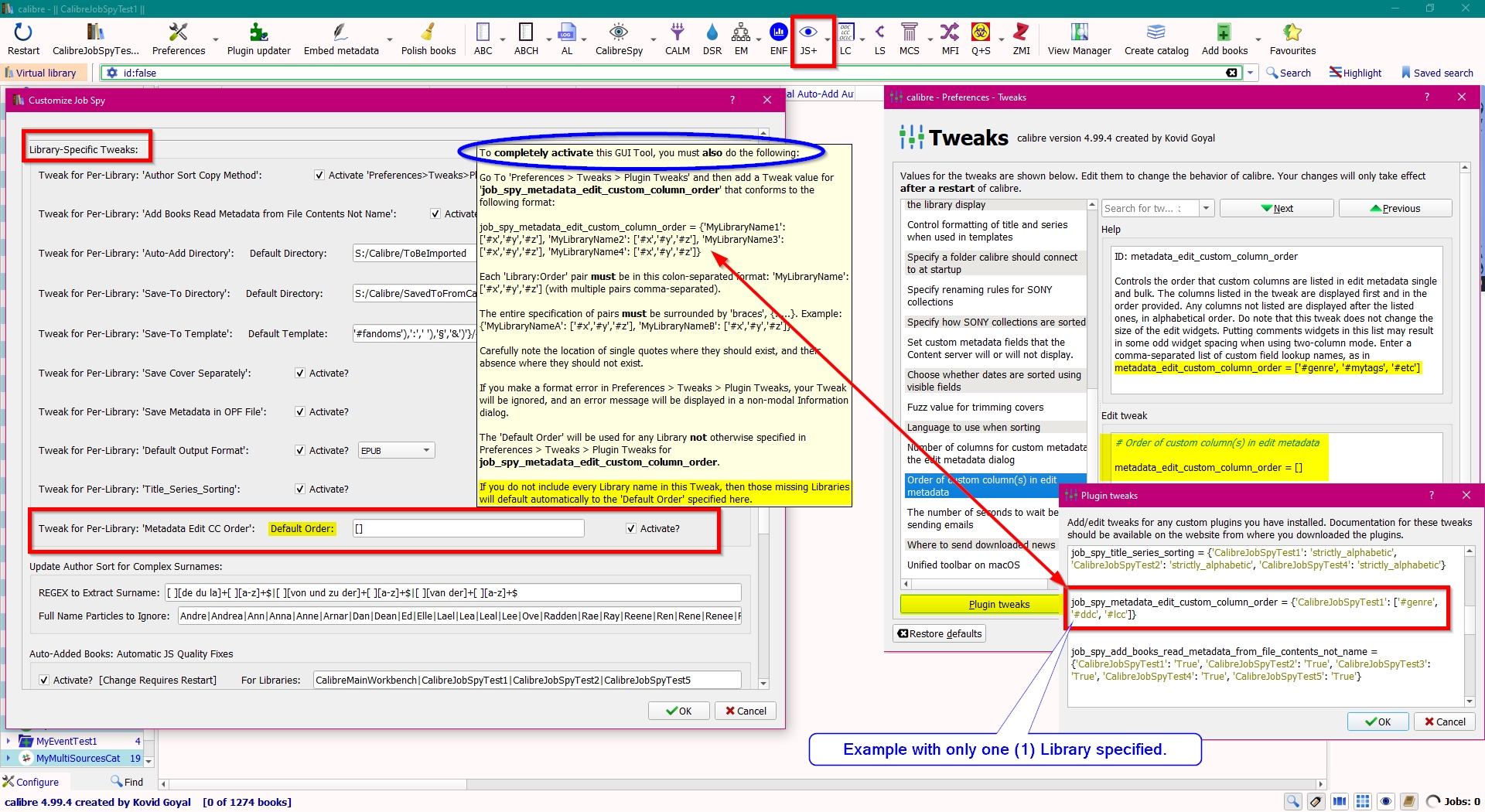The height and width of the screenshot is (812, 1485).
Task: Select 'Specify how SONY collections are sorted' tweak
Action: 996,322
